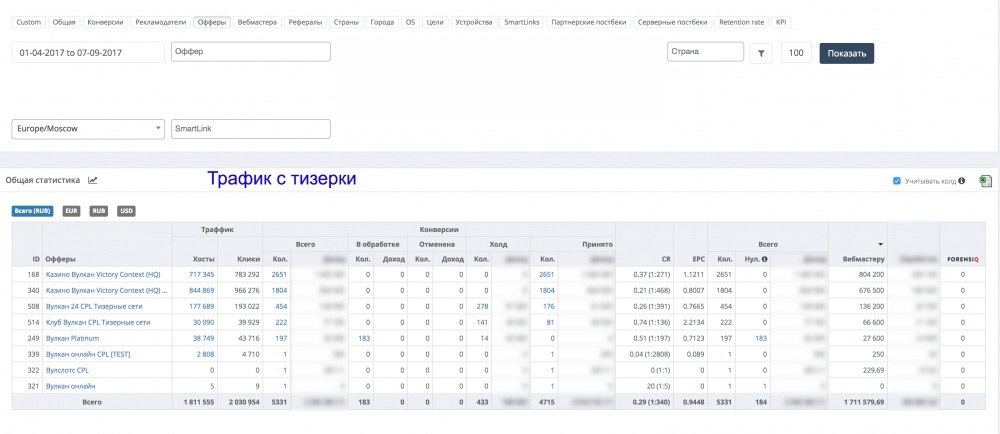Switch to the Custom tab

click(x=29, y=22)
